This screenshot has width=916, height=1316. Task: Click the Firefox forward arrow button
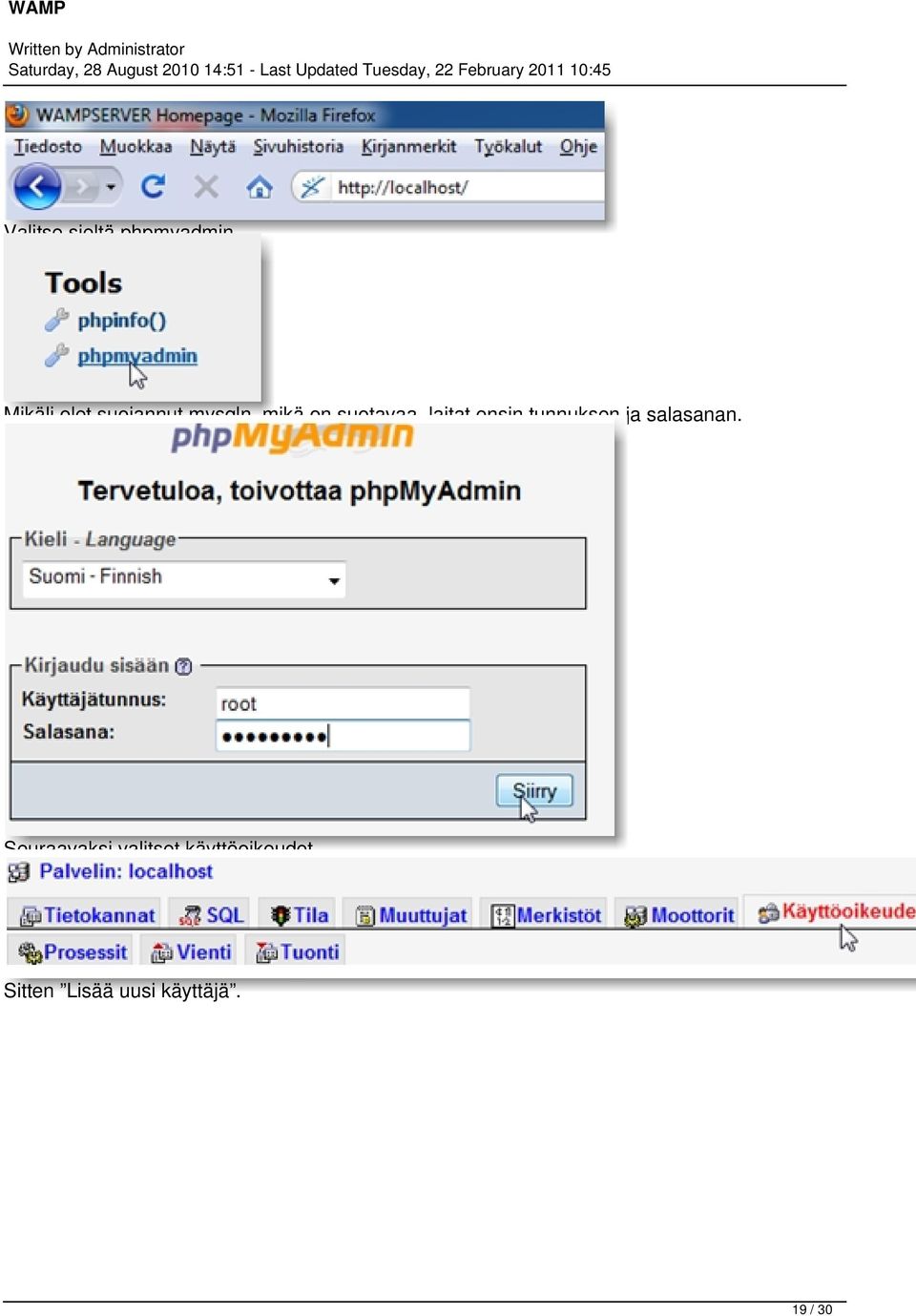coord(82,186)
